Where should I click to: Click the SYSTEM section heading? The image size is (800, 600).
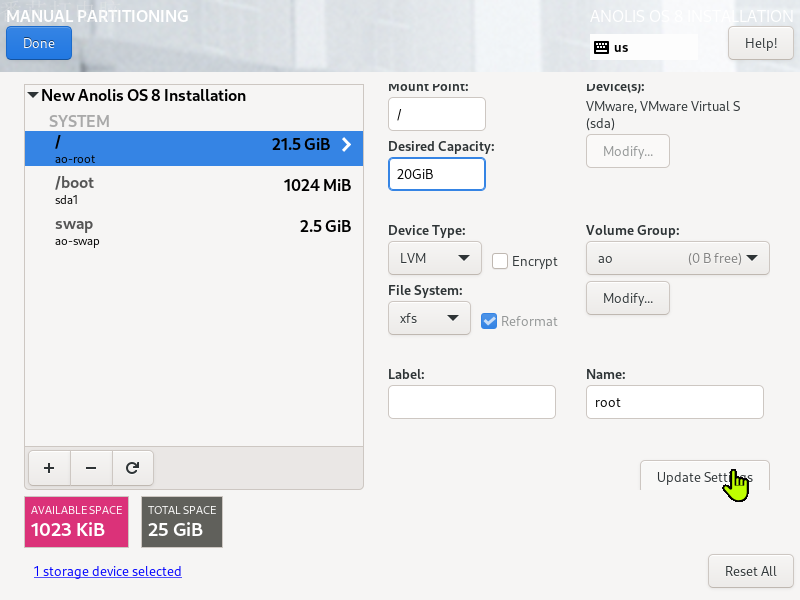pos(79,121)
